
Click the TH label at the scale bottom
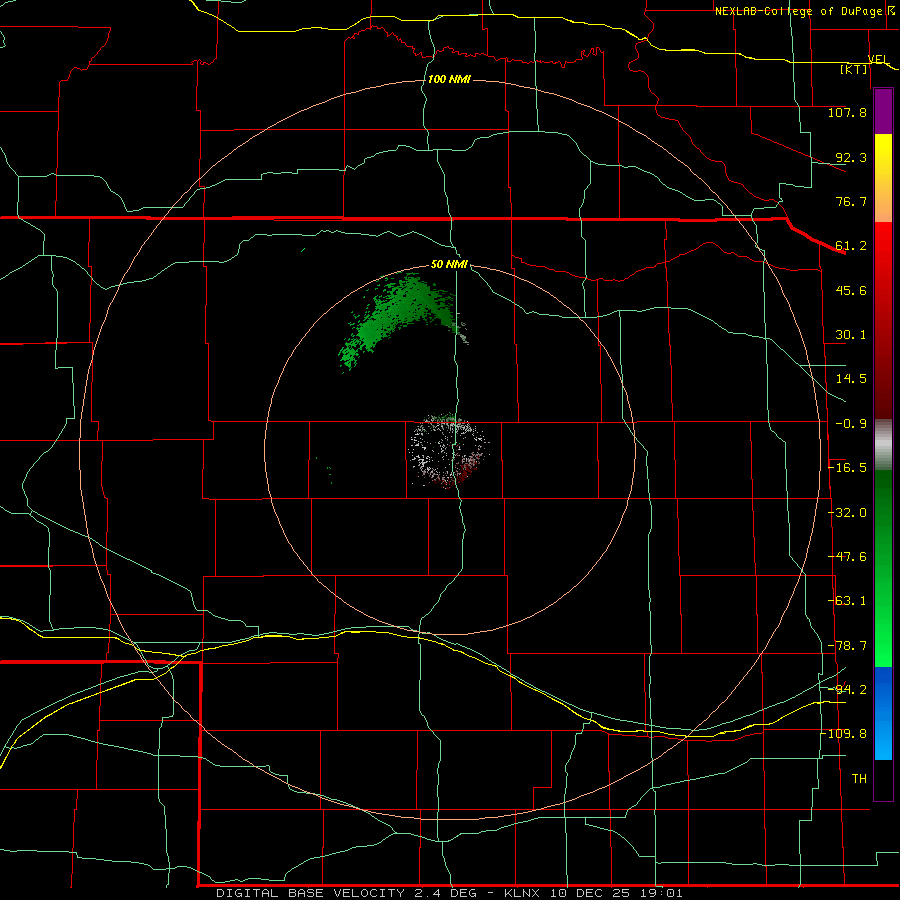coord(859,779)
